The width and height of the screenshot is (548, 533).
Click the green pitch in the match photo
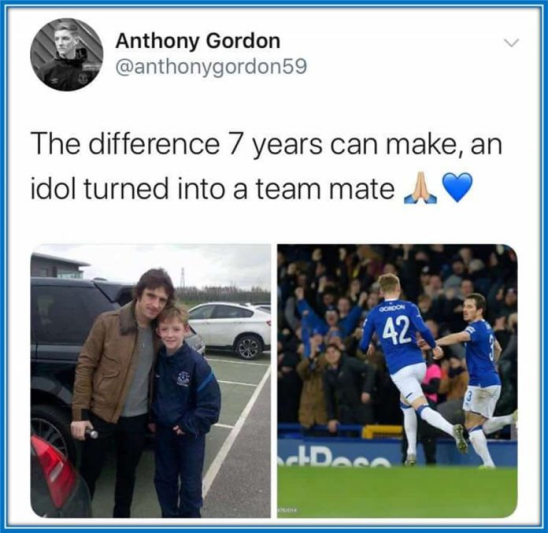tap(397, 492)
